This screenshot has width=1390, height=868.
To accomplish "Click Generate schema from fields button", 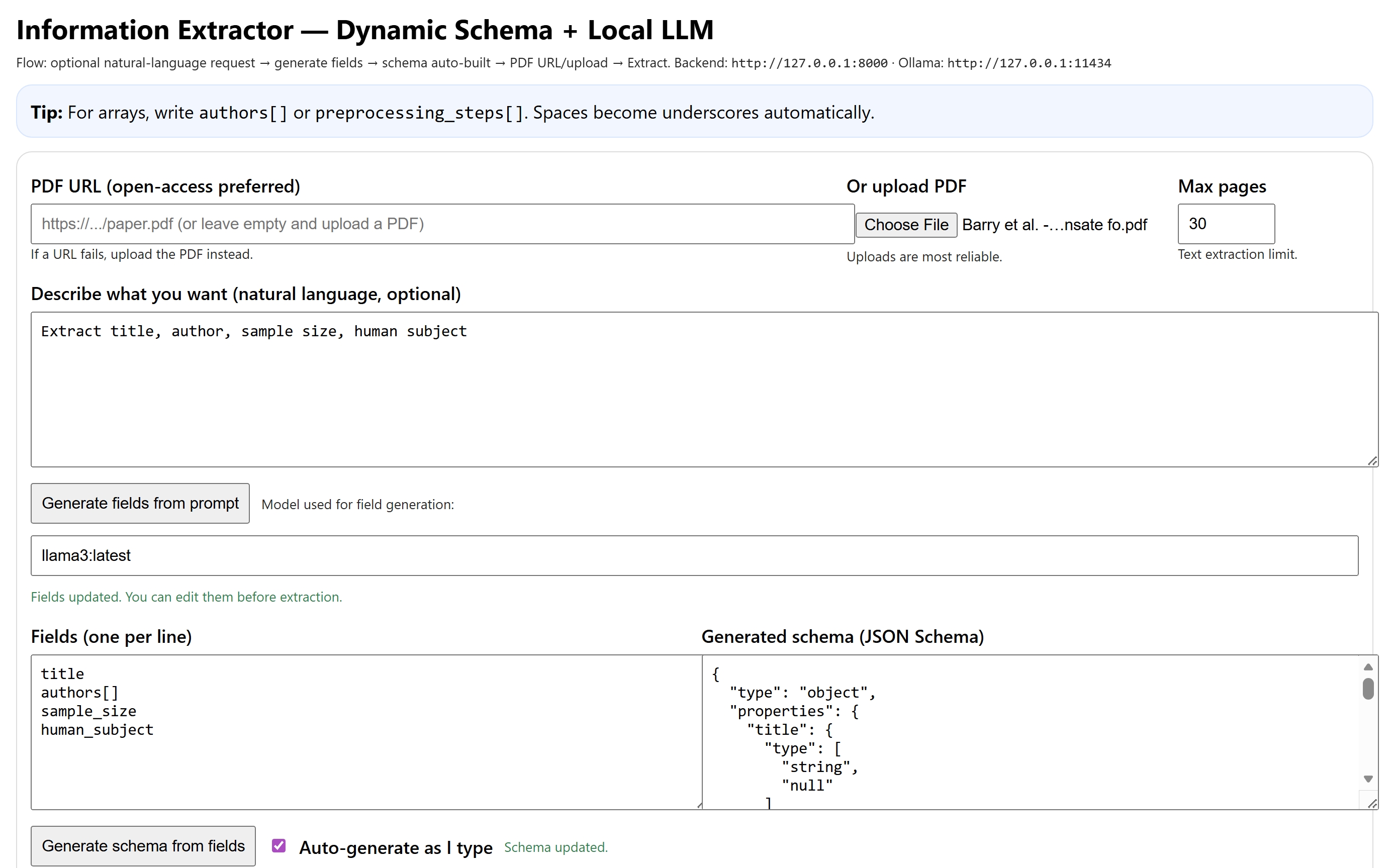I will (143, 846).
